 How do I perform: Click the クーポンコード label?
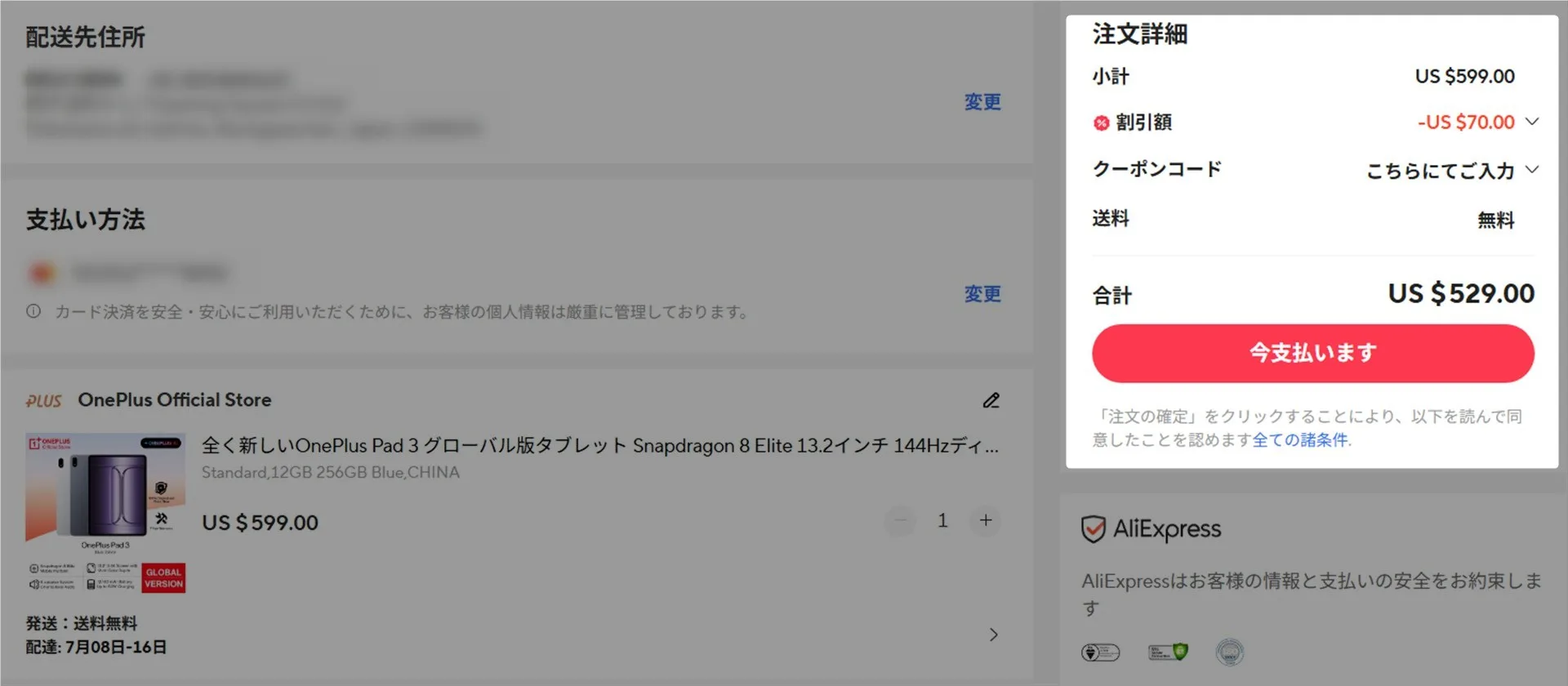[1157, 169]
